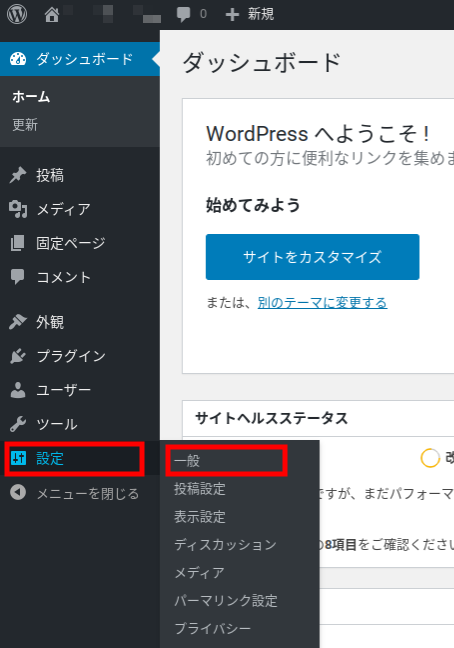Choose パーマリンク設定 in the settings flyout
This screenshot has width=454, height=648.
(x=226, y=600)
